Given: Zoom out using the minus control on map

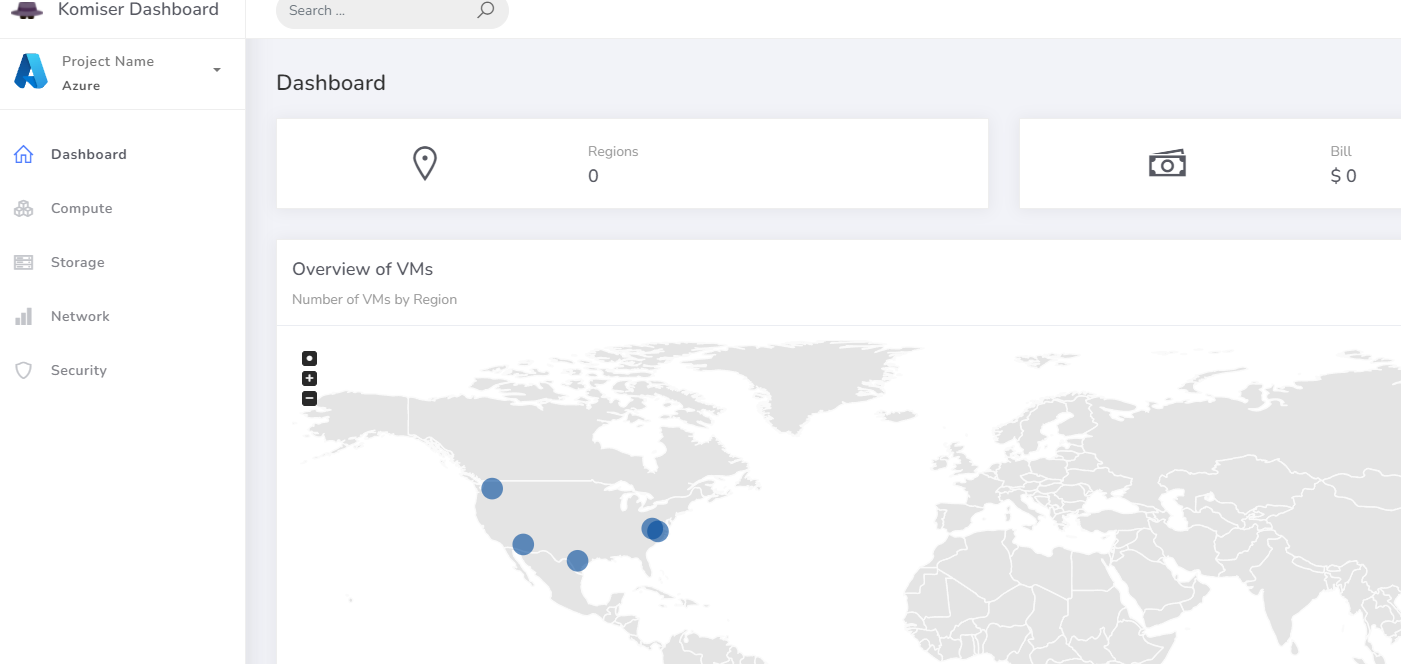Looking at the screenshot, I should point(309,398).
